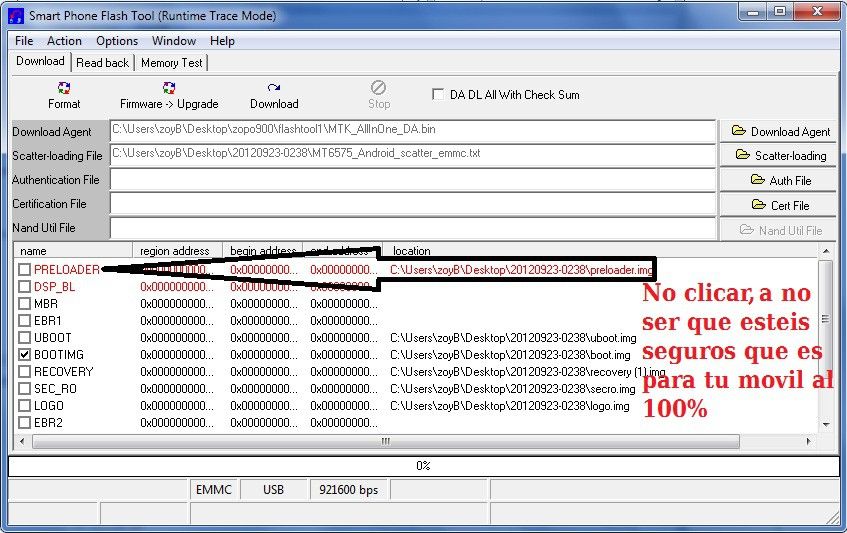Browse for a Download Agent file
The height and width of the screenshot is (533, 847).
tap(779, 131)
